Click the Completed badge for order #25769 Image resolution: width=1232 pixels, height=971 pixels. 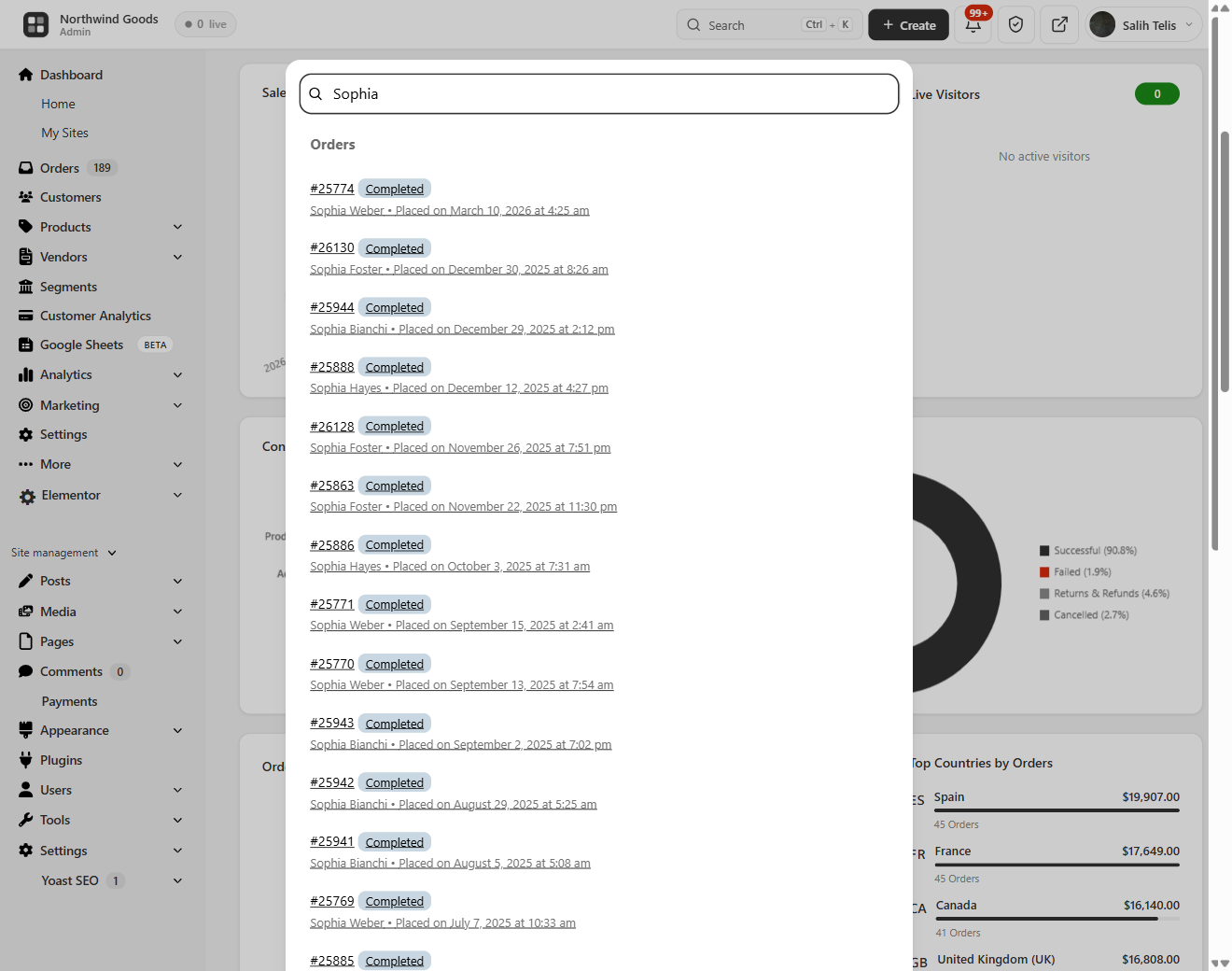pos(395,901)
